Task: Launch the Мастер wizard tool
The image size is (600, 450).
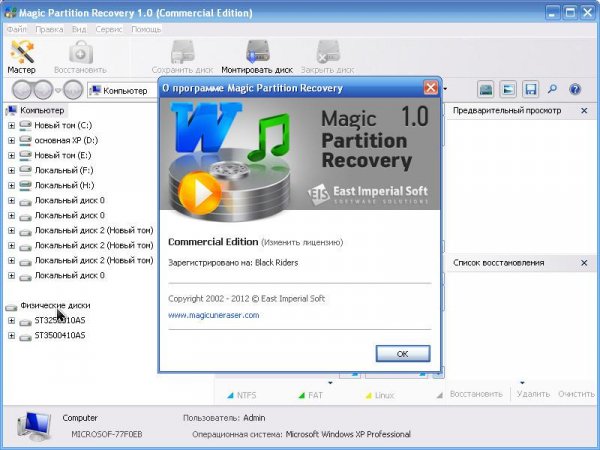Action: click(21, 57)
